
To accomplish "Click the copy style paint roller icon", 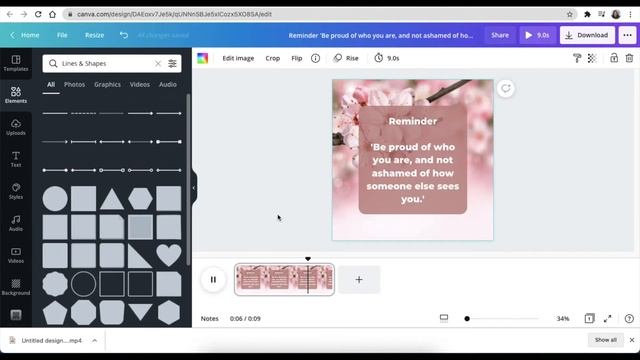I will 577,58.
